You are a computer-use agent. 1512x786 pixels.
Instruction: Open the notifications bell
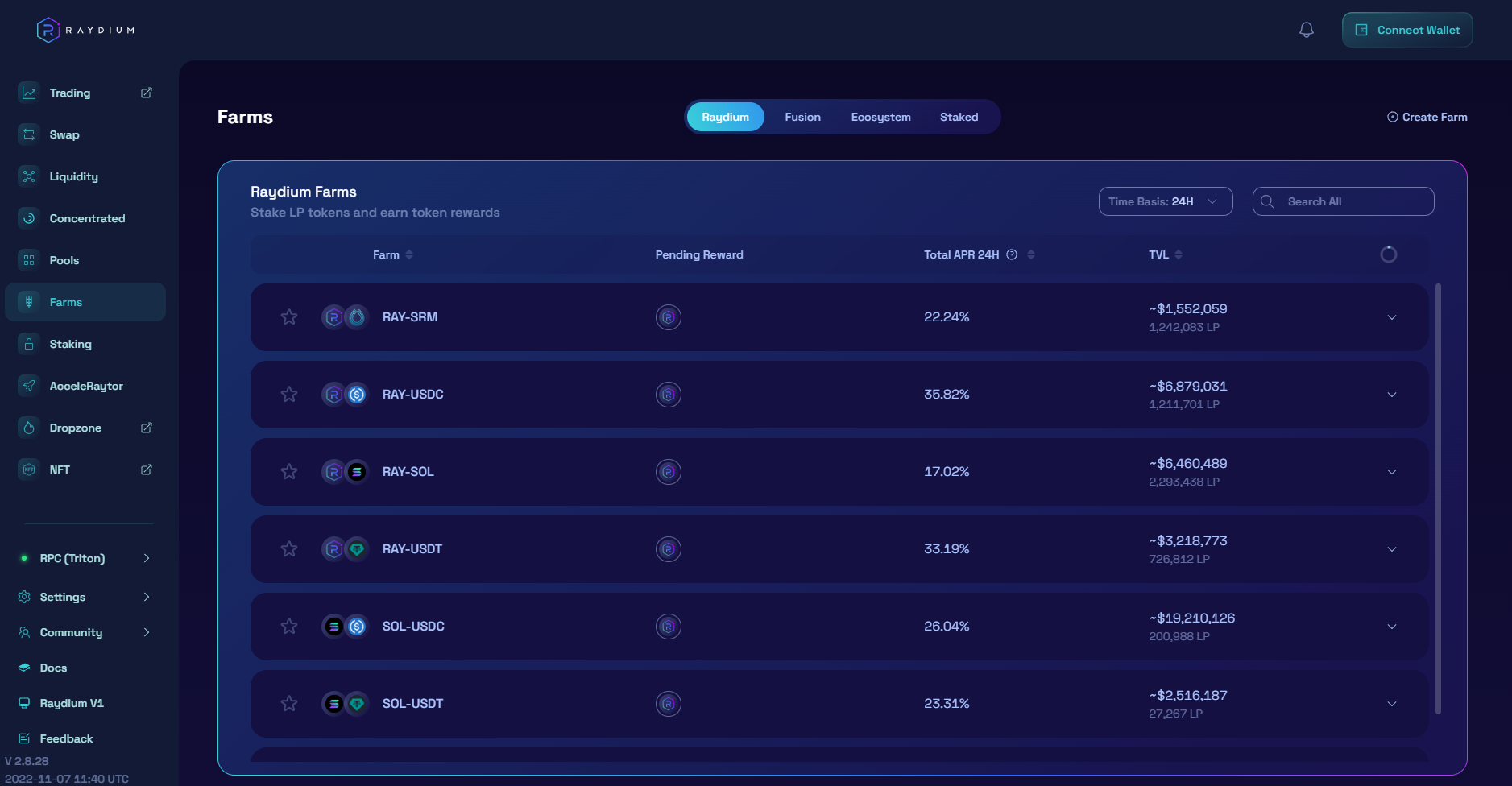click(1307, 30)
